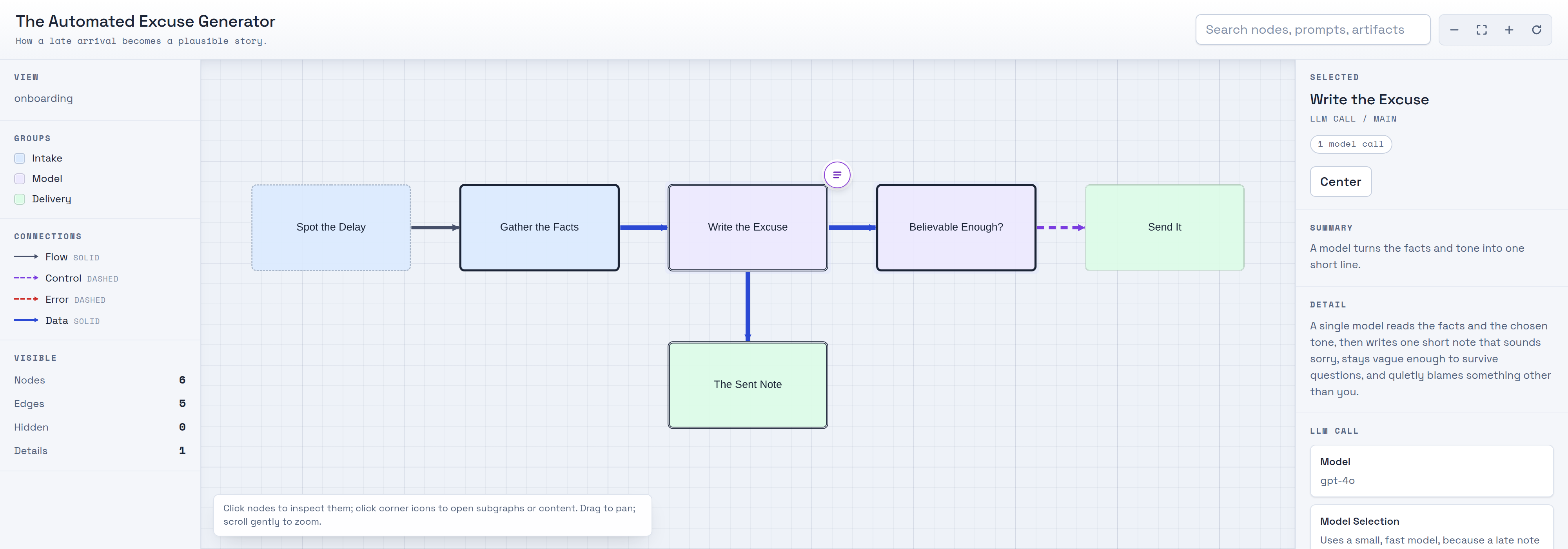Viewport: 1568px width, 549px height.
Task: Click the Nodes count row
Action: tap(100, 380)
